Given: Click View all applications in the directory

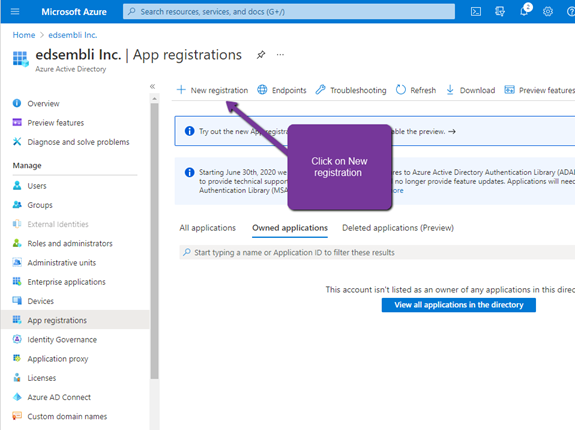Looking at the screenshot, I should [458, 305].
